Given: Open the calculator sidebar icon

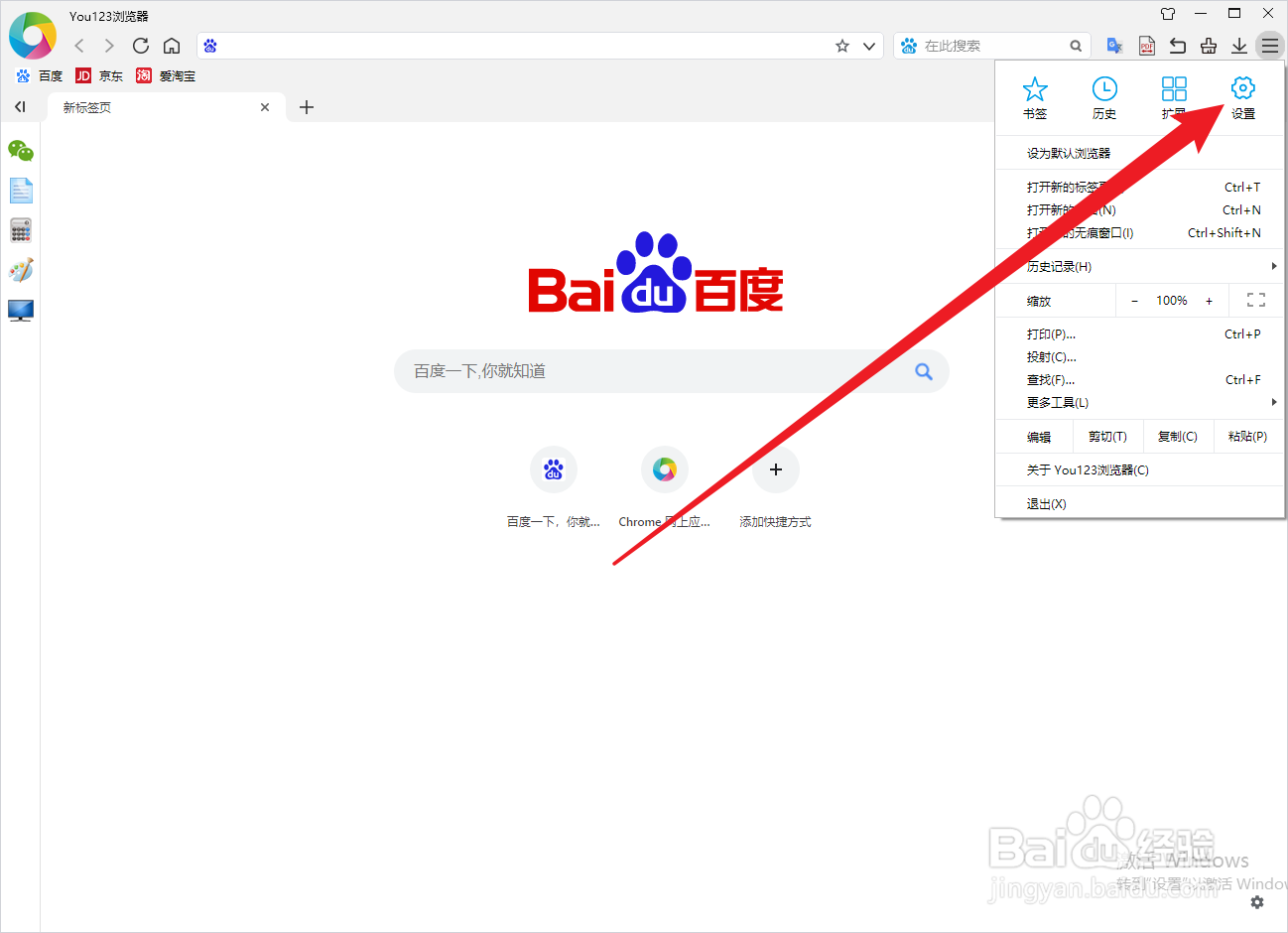Looking at the screenshot, I should (x=21, y=230).
